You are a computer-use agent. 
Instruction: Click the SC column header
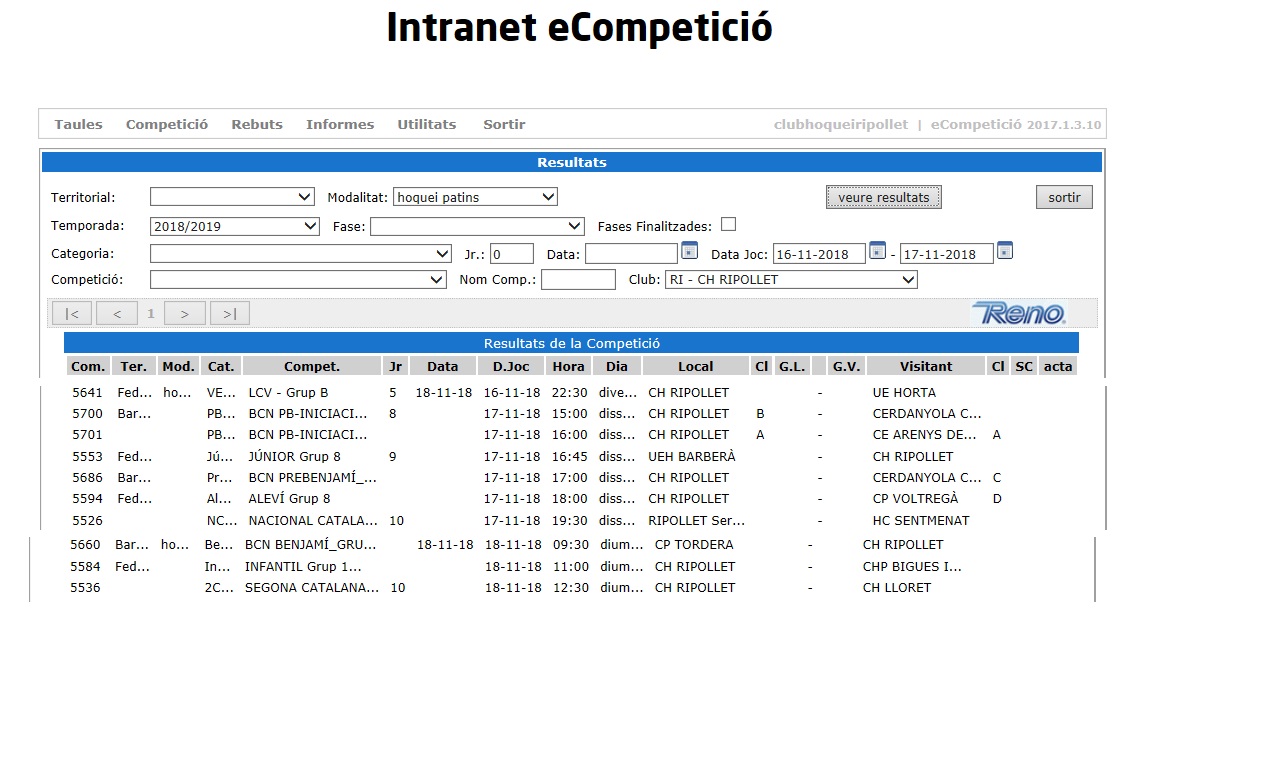click(x=1024, y=366)
